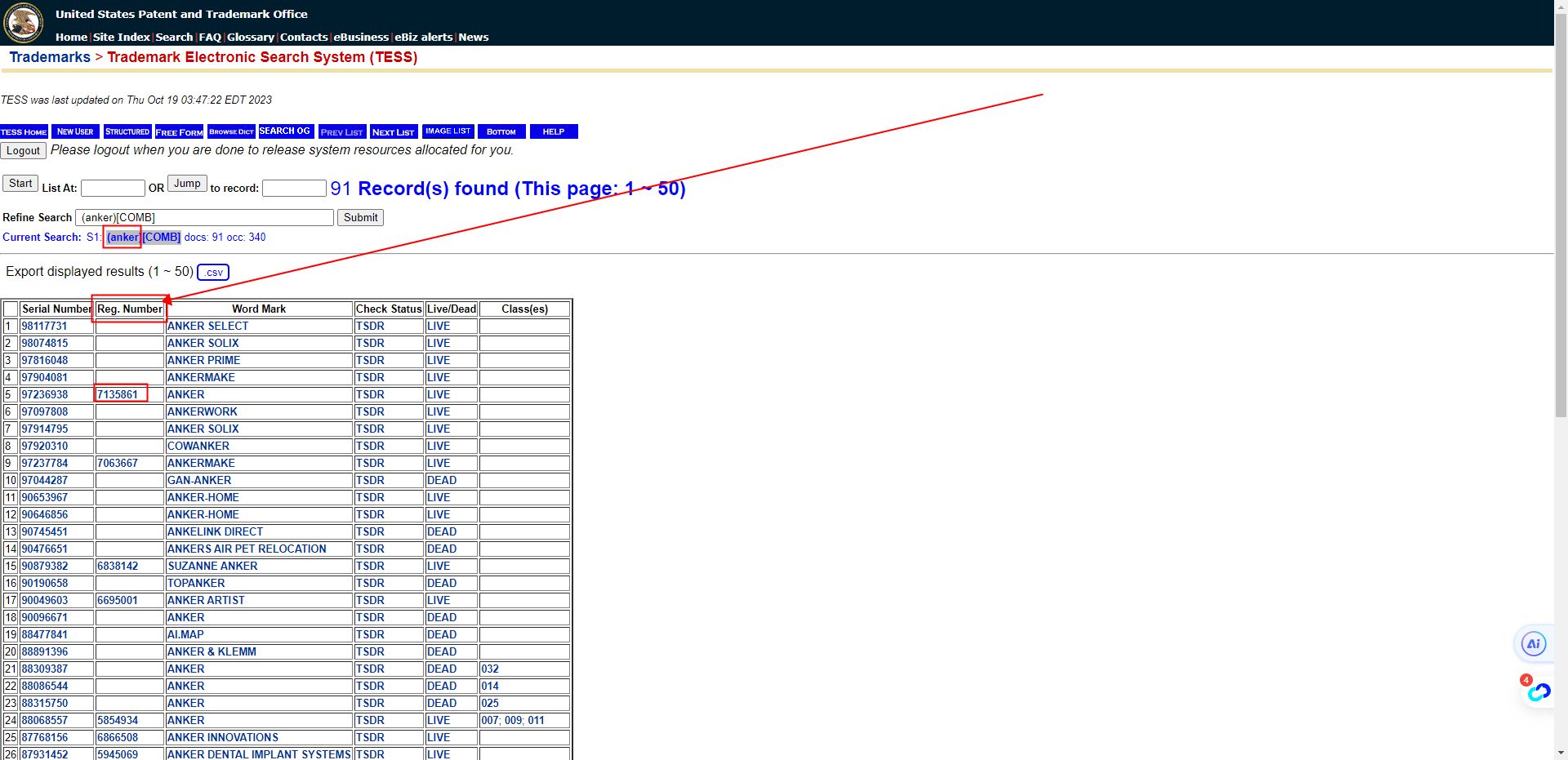
Task: Click the USPTO seal logo
Action: click(x=24, y=23)
